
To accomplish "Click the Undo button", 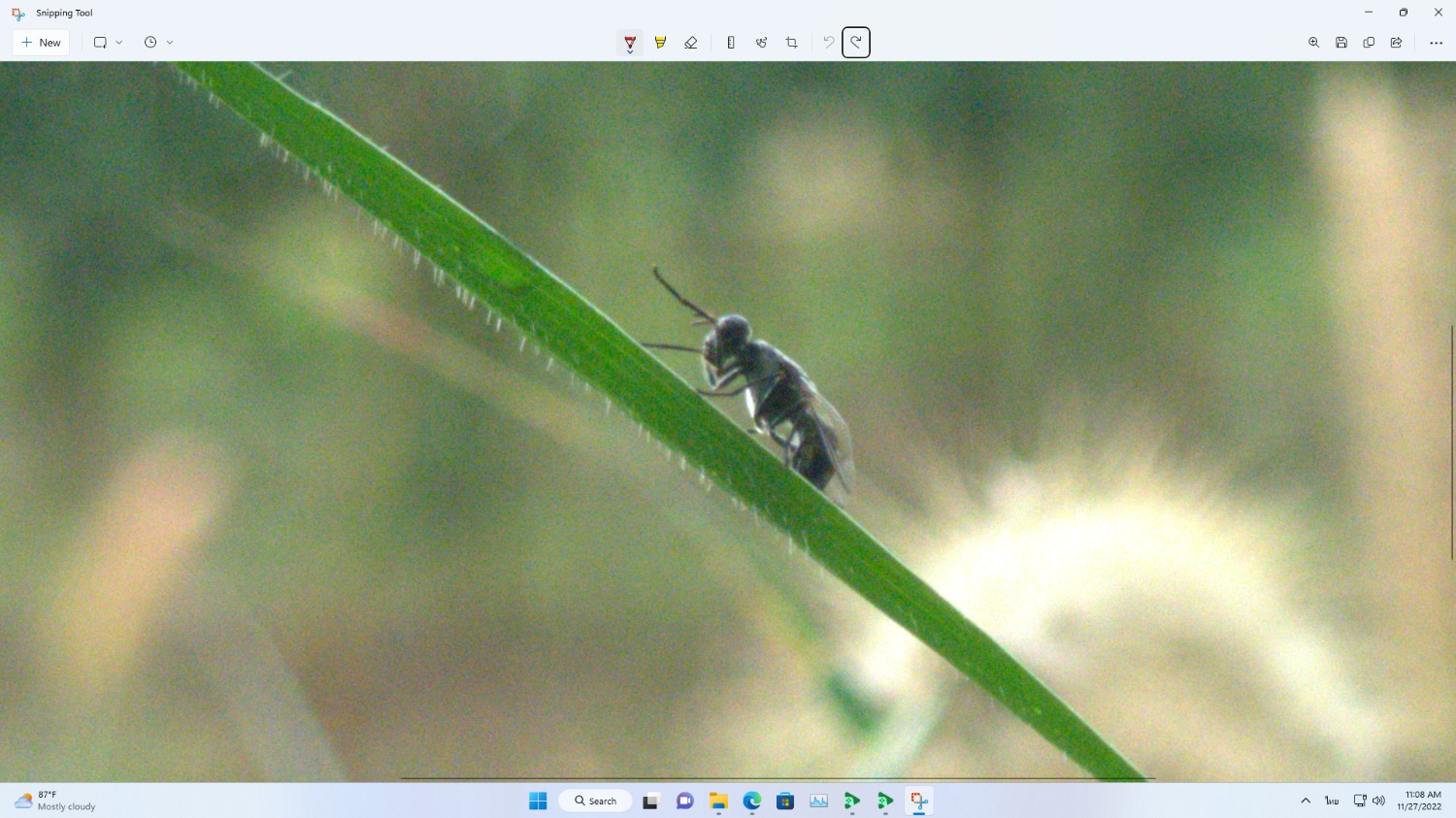I will point(828,43).
